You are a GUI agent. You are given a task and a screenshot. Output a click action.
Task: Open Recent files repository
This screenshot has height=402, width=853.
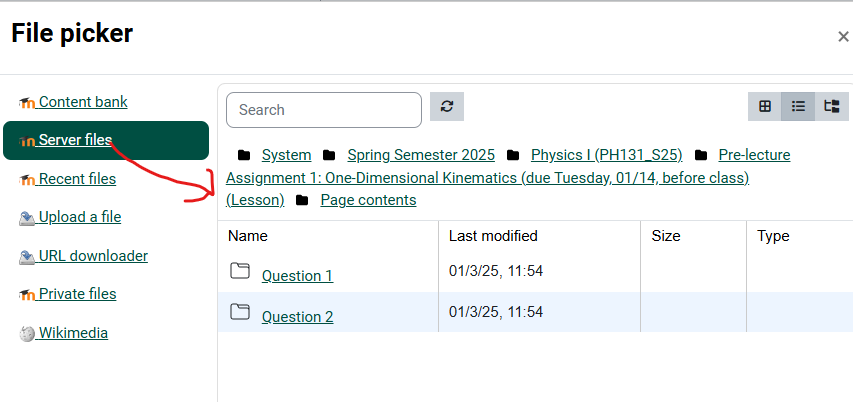[77, 179]
